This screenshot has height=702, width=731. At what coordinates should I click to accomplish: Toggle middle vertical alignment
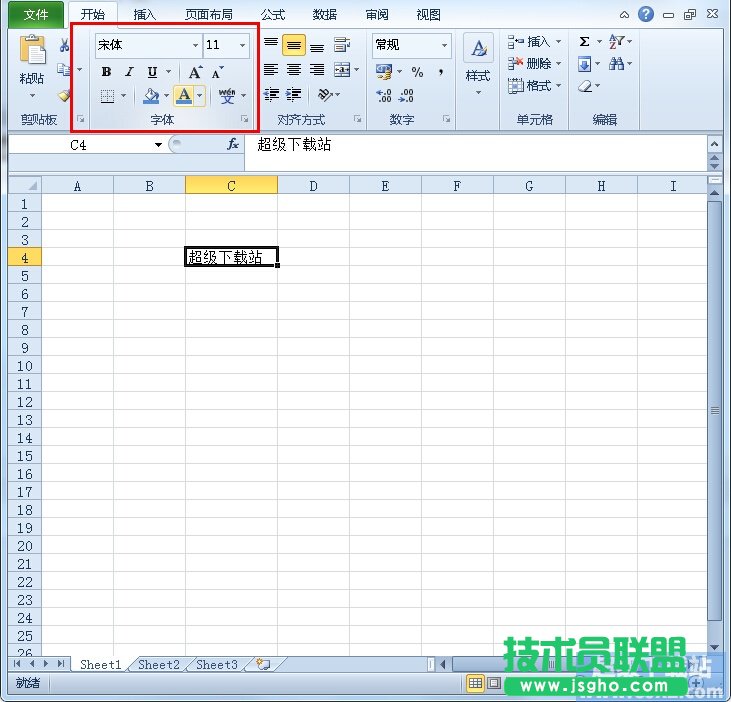click(x=294, y=45)
